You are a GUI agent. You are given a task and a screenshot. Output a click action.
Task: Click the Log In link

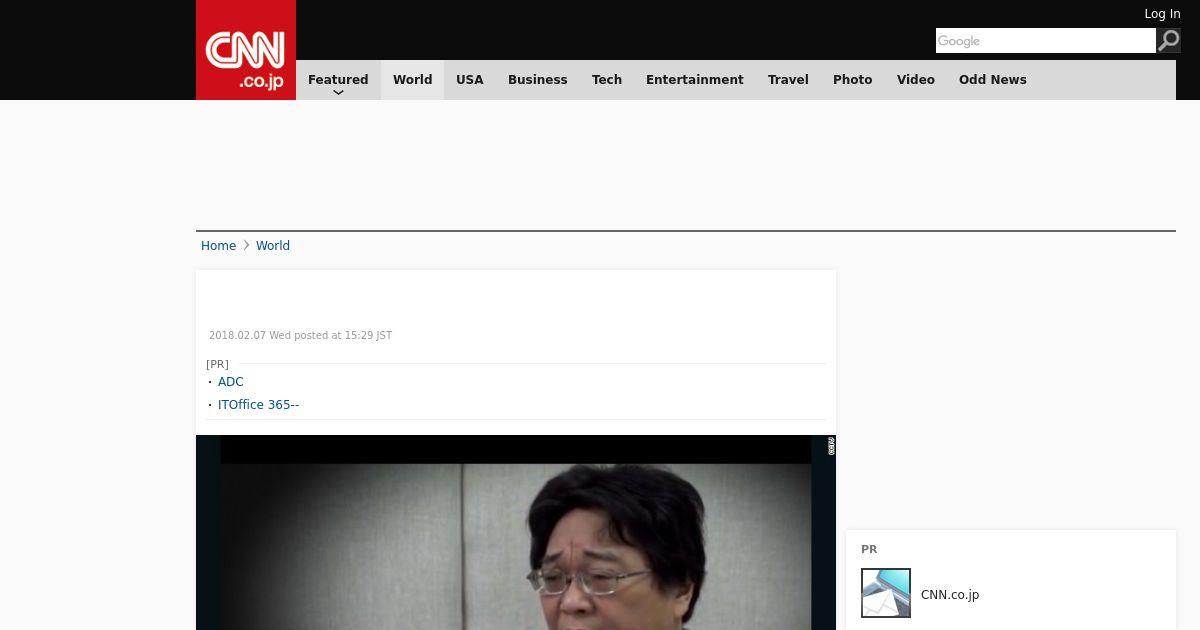pos(1162,14)
